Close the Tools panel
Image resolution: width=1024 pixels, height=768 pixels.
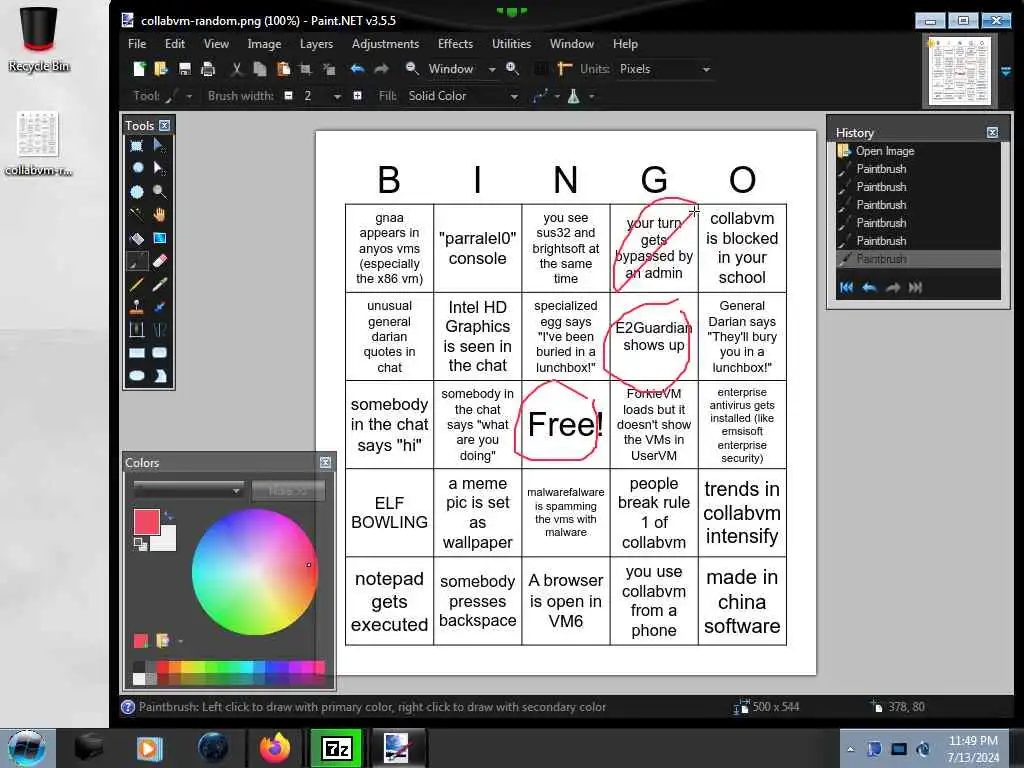165,125
